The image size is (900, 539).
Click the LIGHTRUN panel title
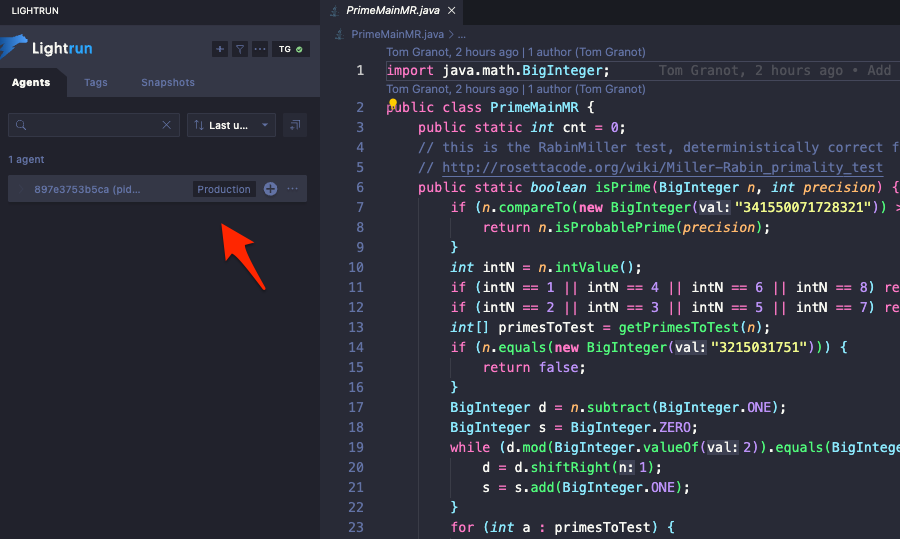[35, 10]
